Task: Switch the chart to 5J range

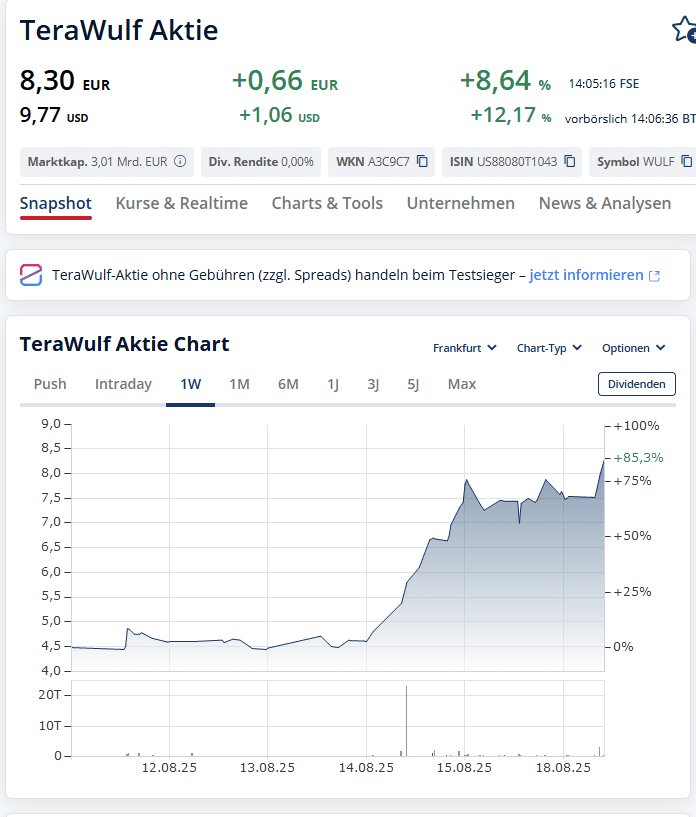Action: (x=413, y=384)
